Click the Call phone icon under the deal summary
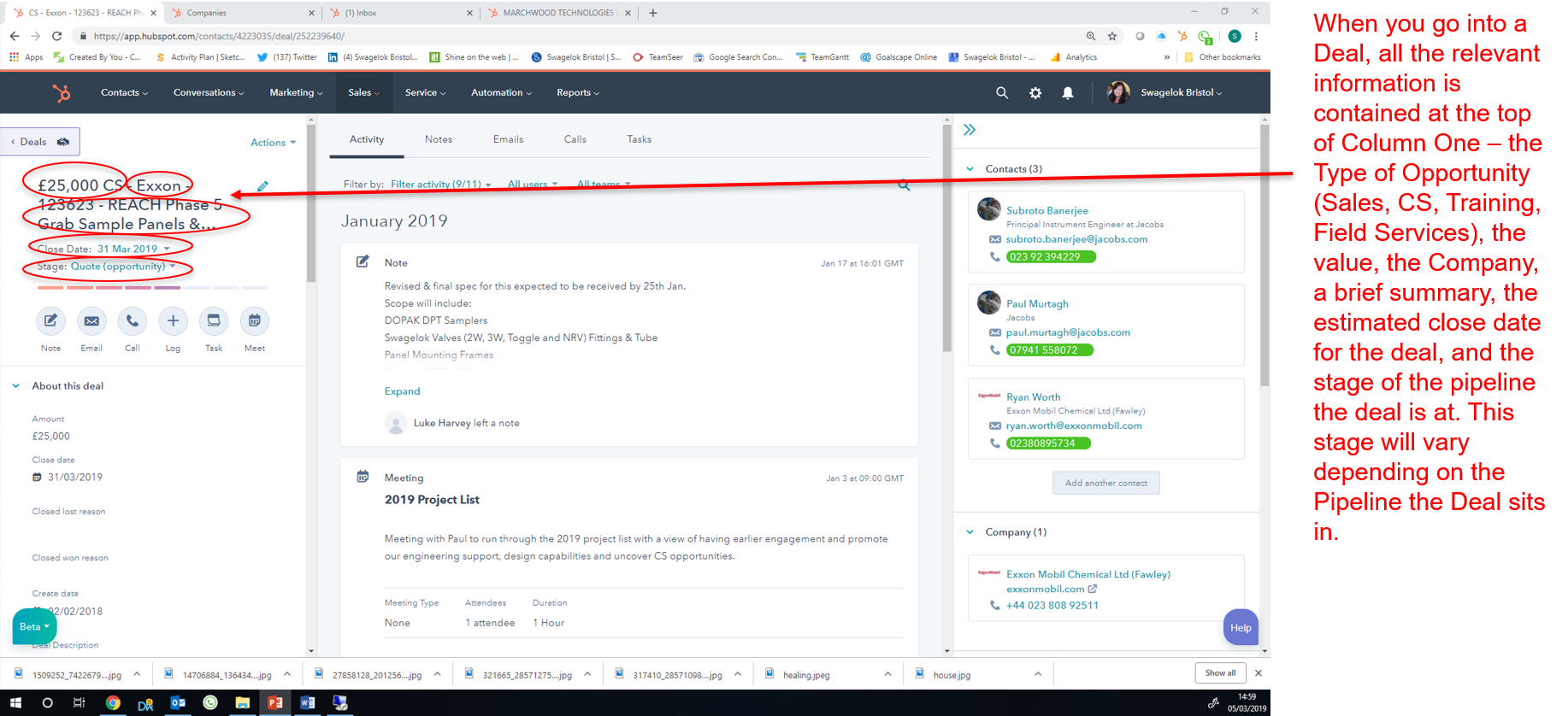1568x716 pixels. click(x=133, y=320)
